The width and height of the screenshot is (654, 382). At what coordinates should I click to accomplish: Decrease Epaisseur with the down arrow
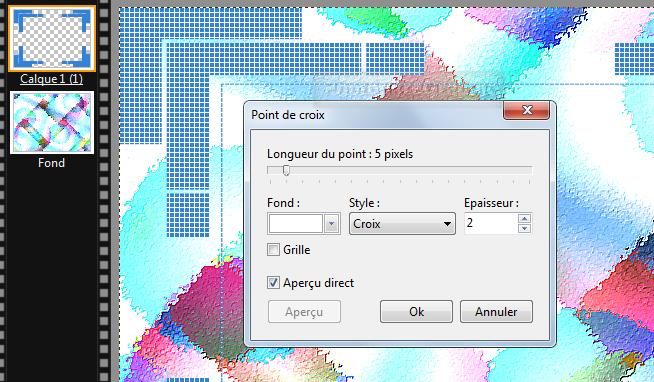tap(524, 228)
